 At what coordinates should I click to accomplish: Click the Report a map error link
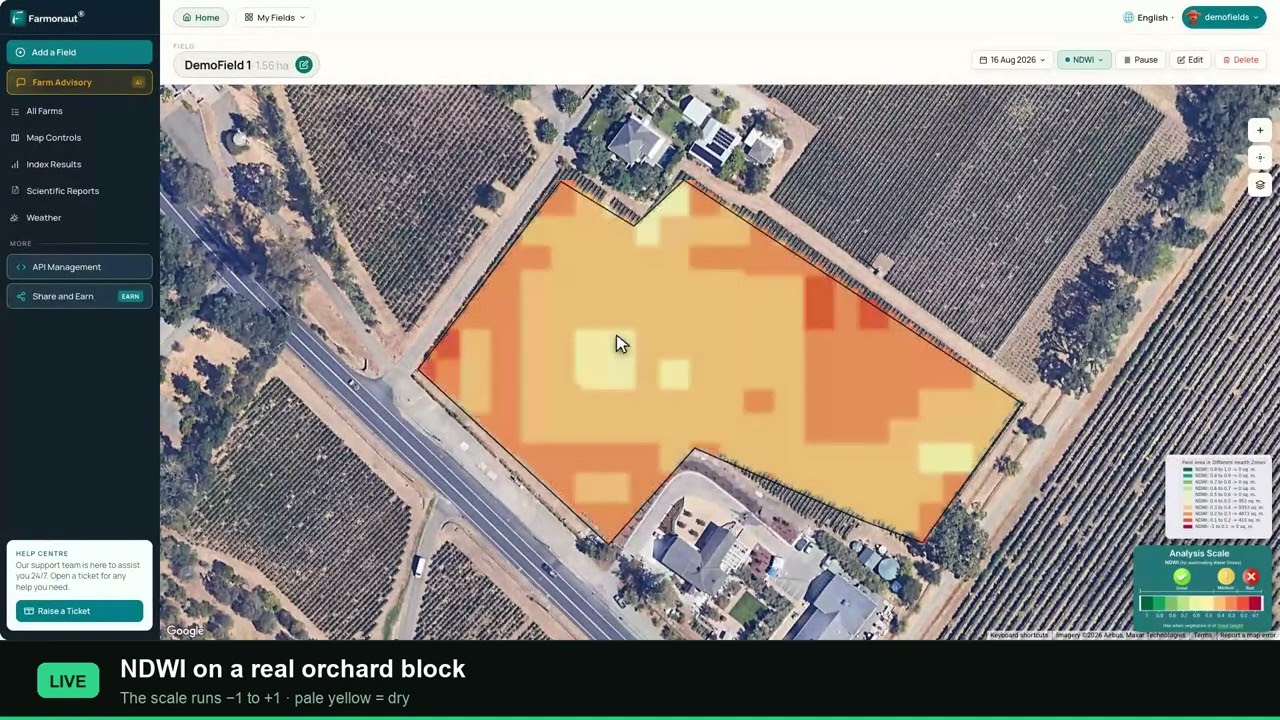1247,635
